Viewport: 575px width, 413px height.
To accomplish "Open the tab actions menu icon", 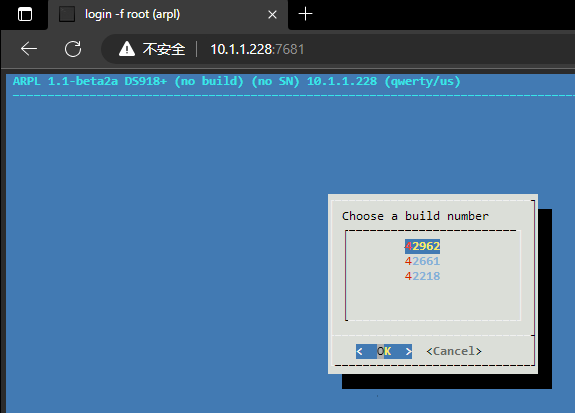I will 25,14.
